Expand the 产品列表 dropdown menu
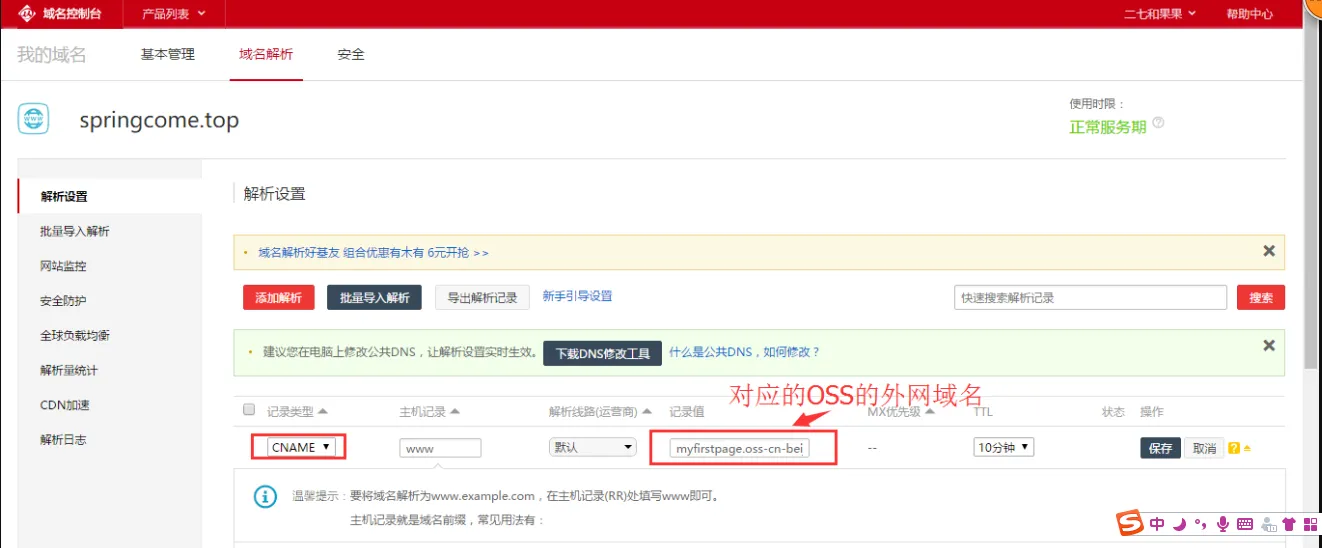Image resolution: width=1322 pixels, height=548 pixels. pos(174,14)
